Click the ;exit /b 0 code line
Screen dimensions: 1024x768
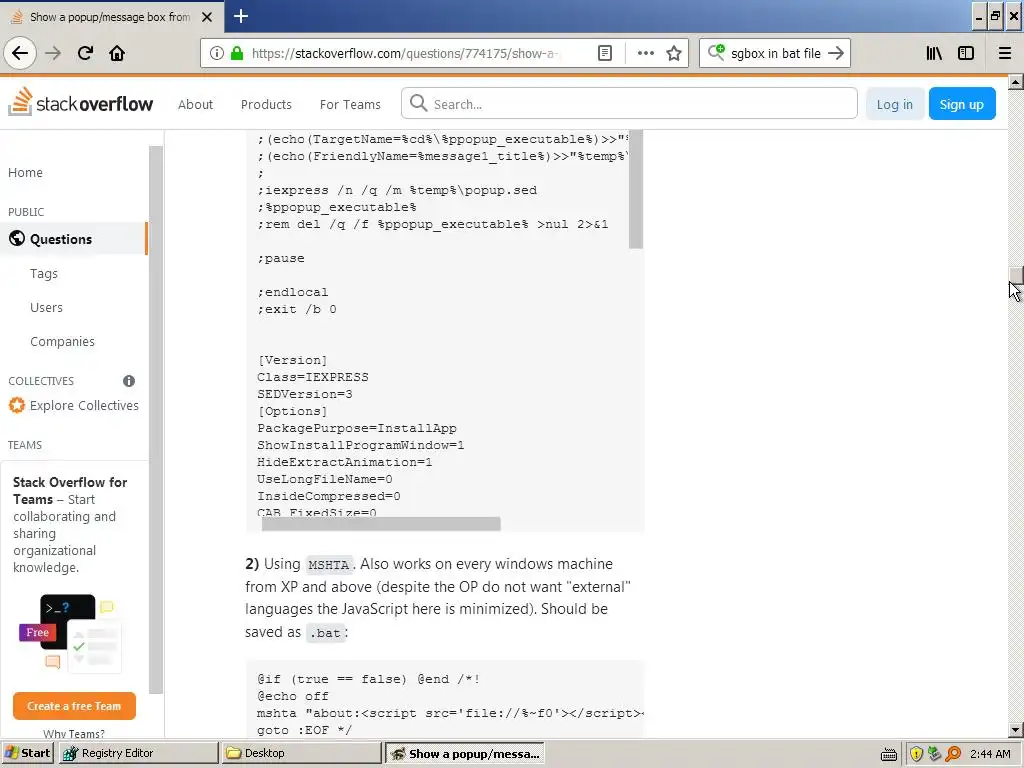(296, 309)
